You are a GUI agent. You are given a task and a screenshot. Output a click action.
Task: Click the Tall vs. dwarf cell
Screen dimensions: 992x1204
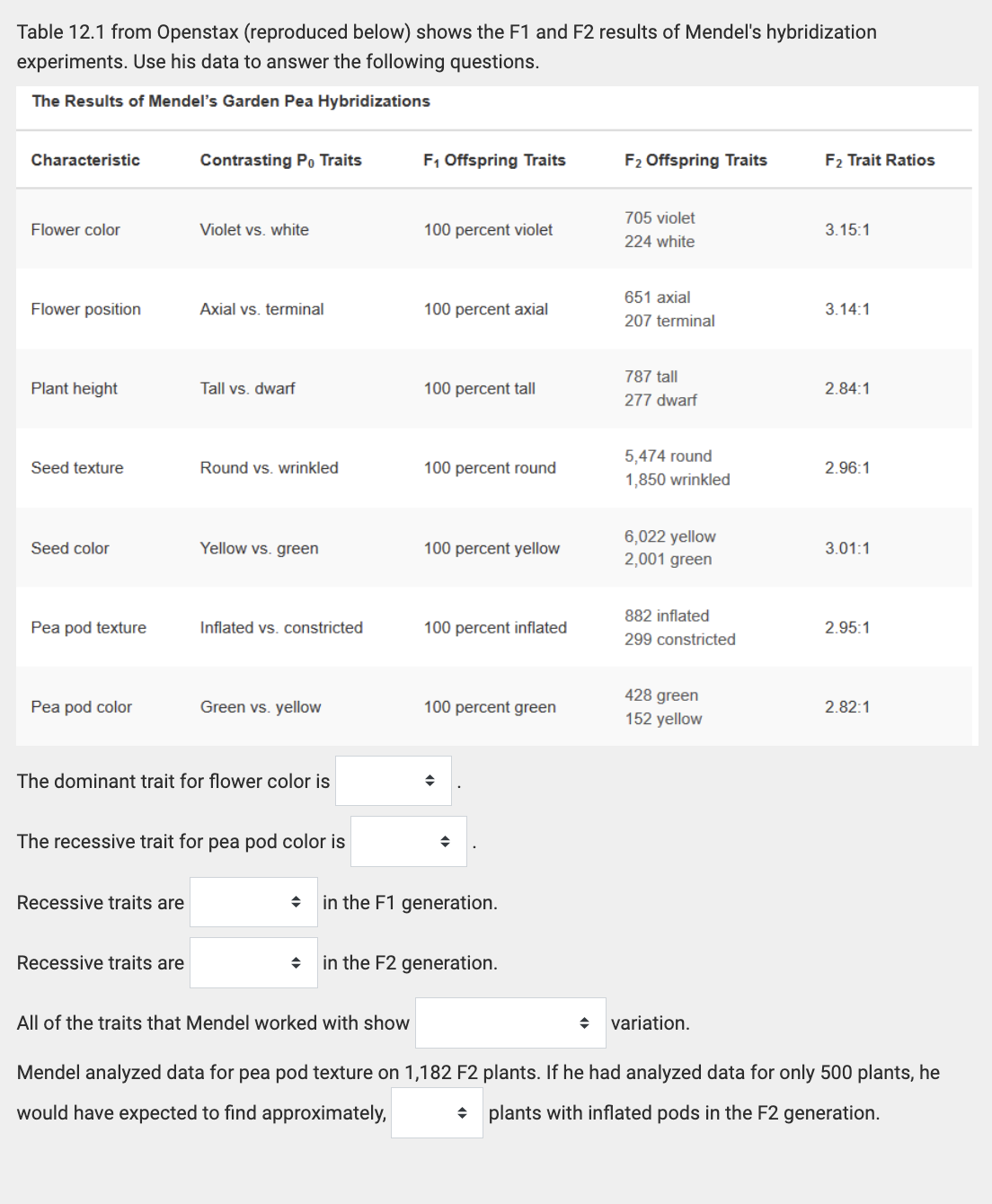pos(247,388)
